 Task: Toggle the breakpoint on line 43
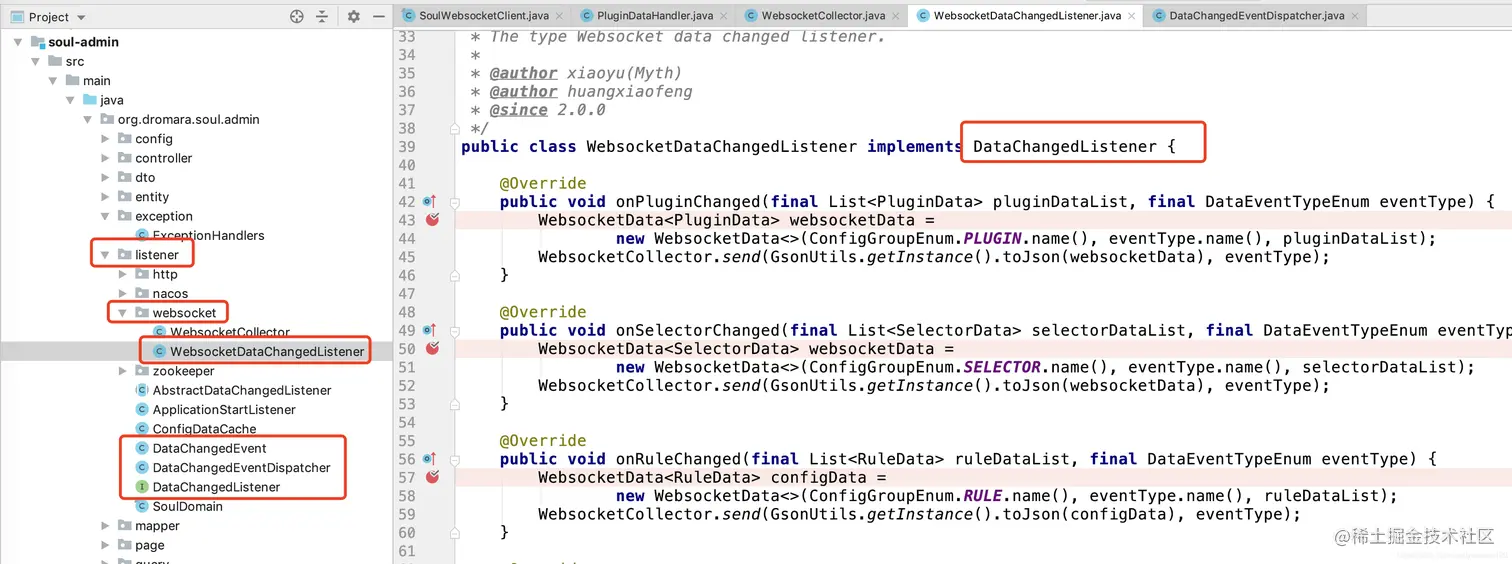(432, 220)
